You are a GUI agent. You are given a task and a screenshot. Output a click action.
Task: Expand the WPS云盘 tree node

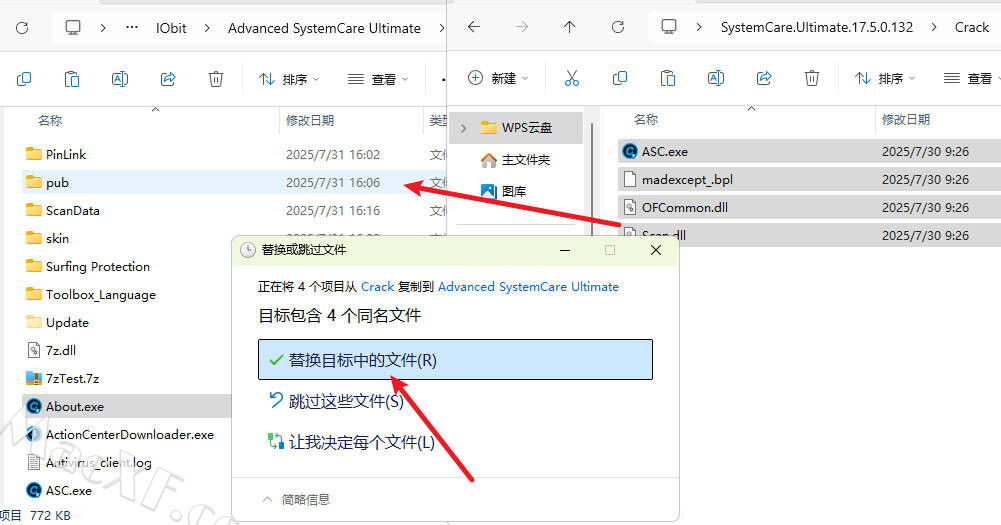click(463, 128)
